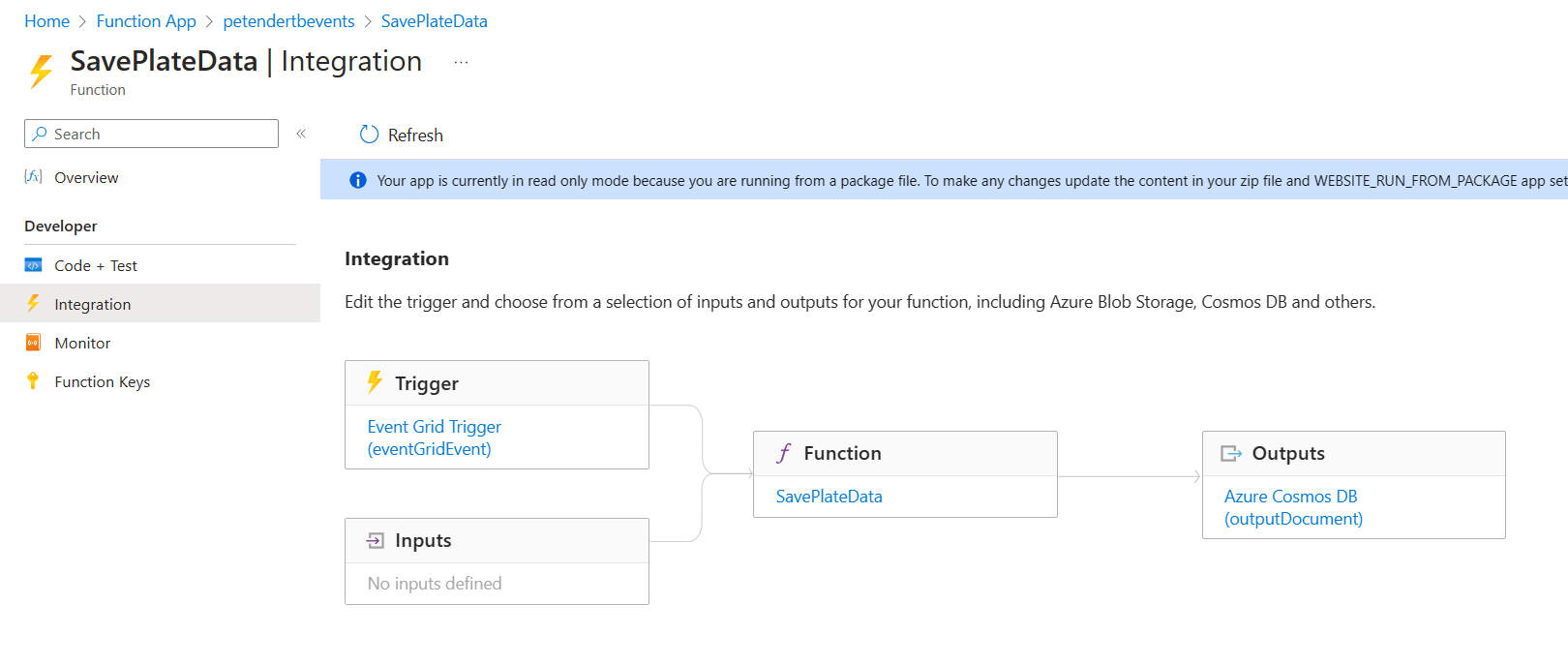Viewport: 1568px width, 664px height.
Task: Click the Overview function icon in sidebar
Action: pos(33,177)
